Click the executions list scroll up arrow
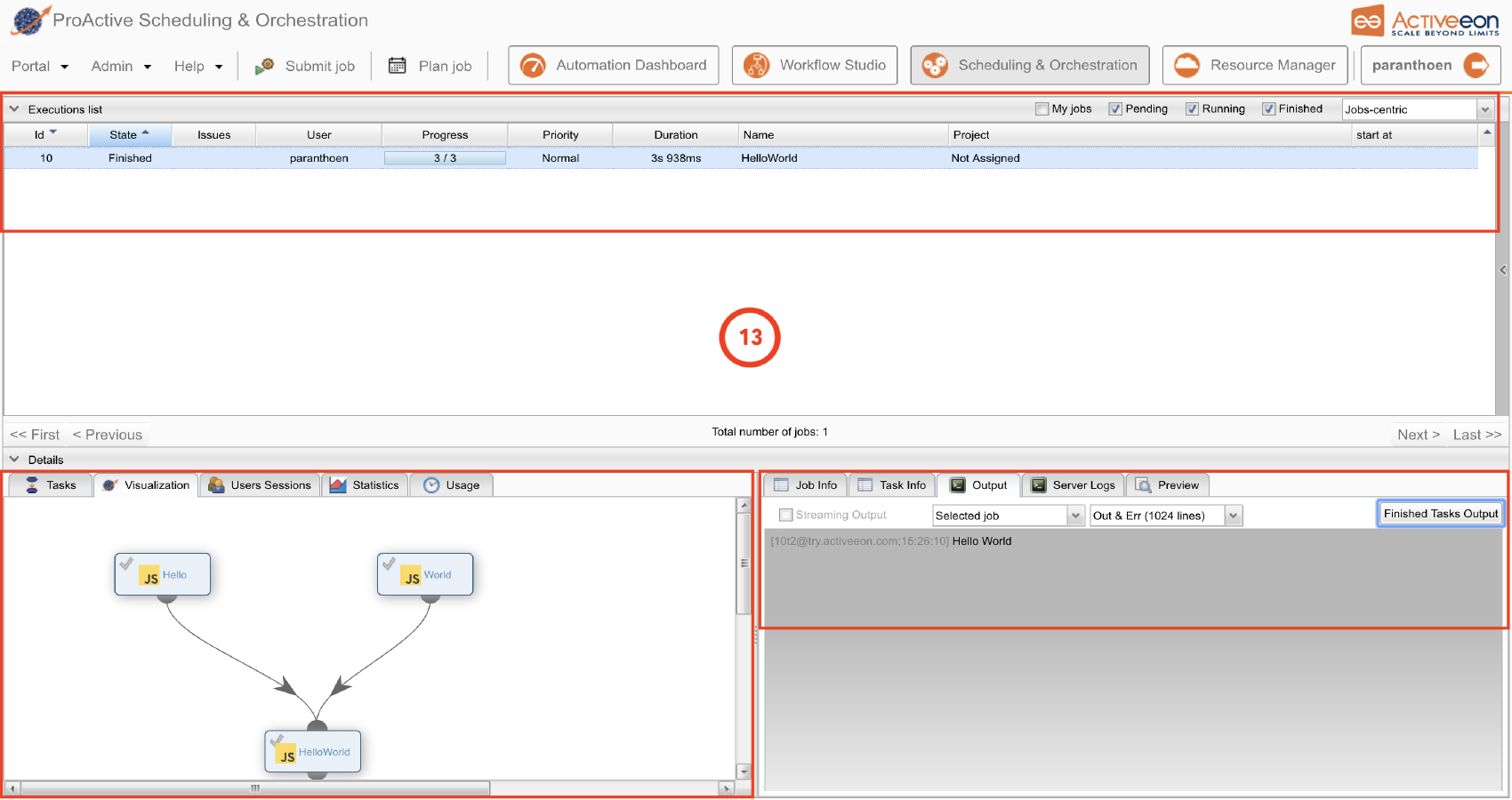 pyautogui.click(x=1487, y=132)
